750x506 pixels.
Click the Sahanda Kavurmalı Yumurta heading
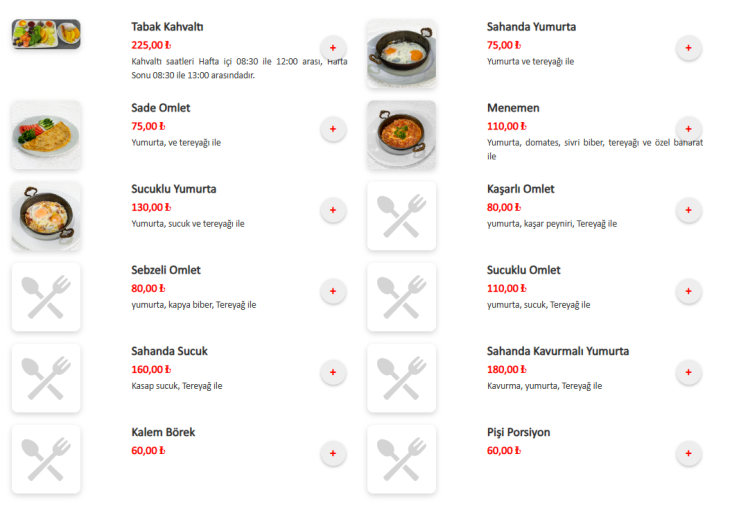coord(558,351)
